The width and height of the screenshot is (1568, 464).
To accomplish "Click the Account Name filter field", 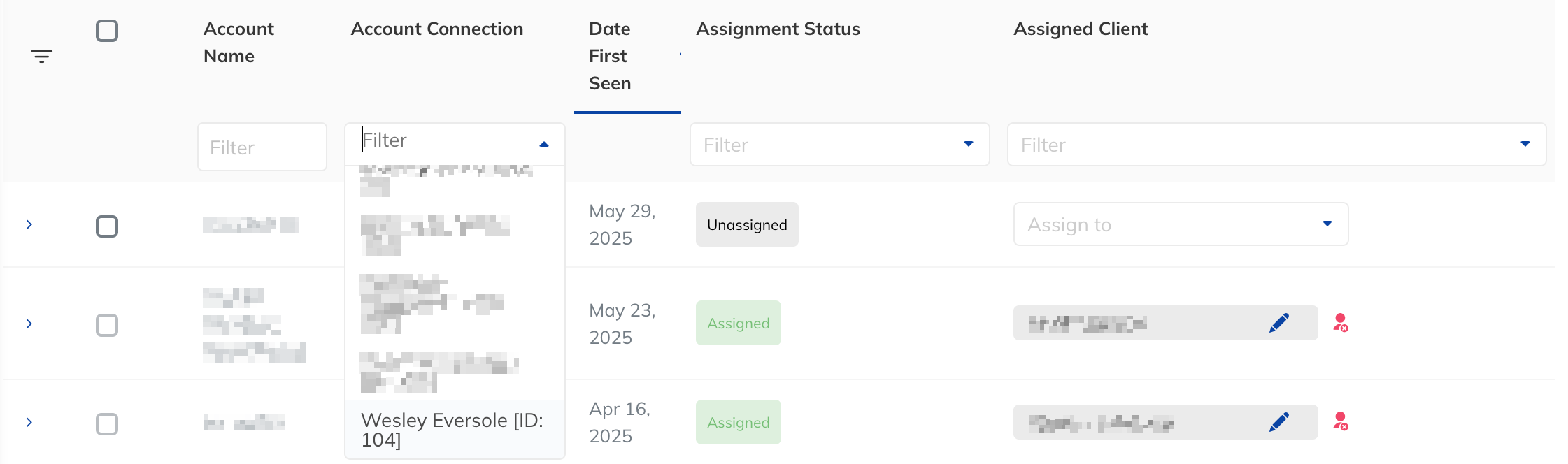I will 262,147.
